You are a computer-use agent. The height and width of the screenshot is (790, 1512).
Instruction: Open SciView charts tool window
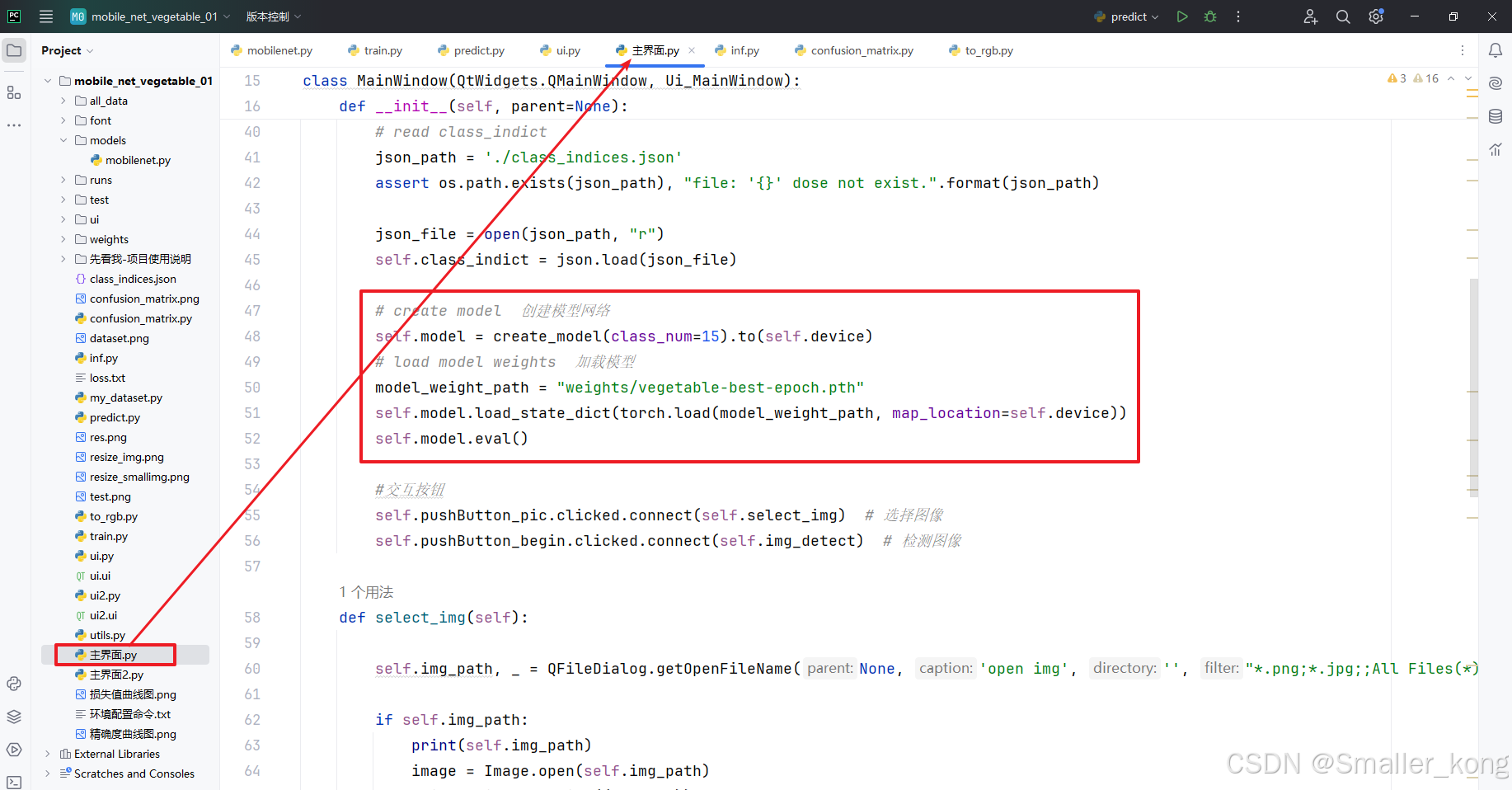1496,149
